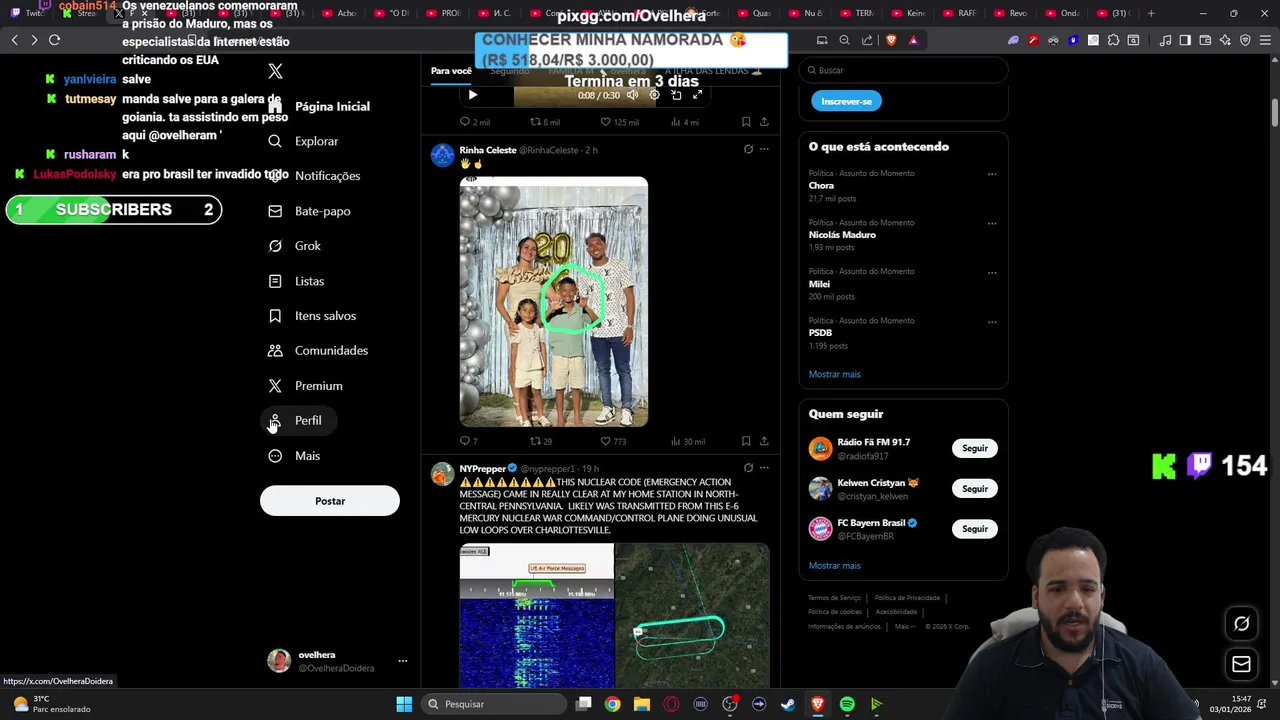Open the Listas sidebar icon
The image size is (1280, 720).
pos(275,281)
